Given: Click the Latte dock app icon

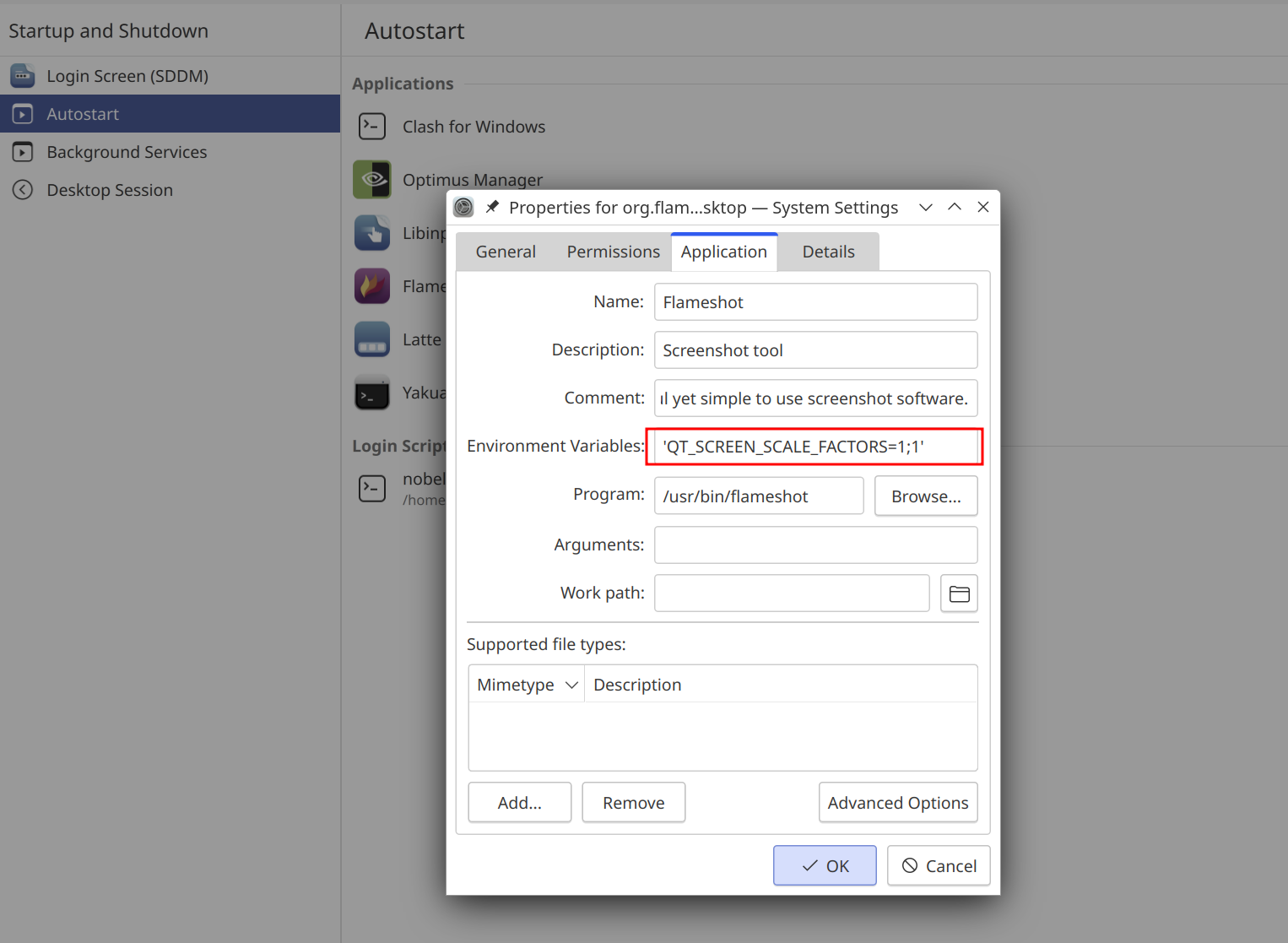Looking at the screenshot, I should click(x=372, y=339).
